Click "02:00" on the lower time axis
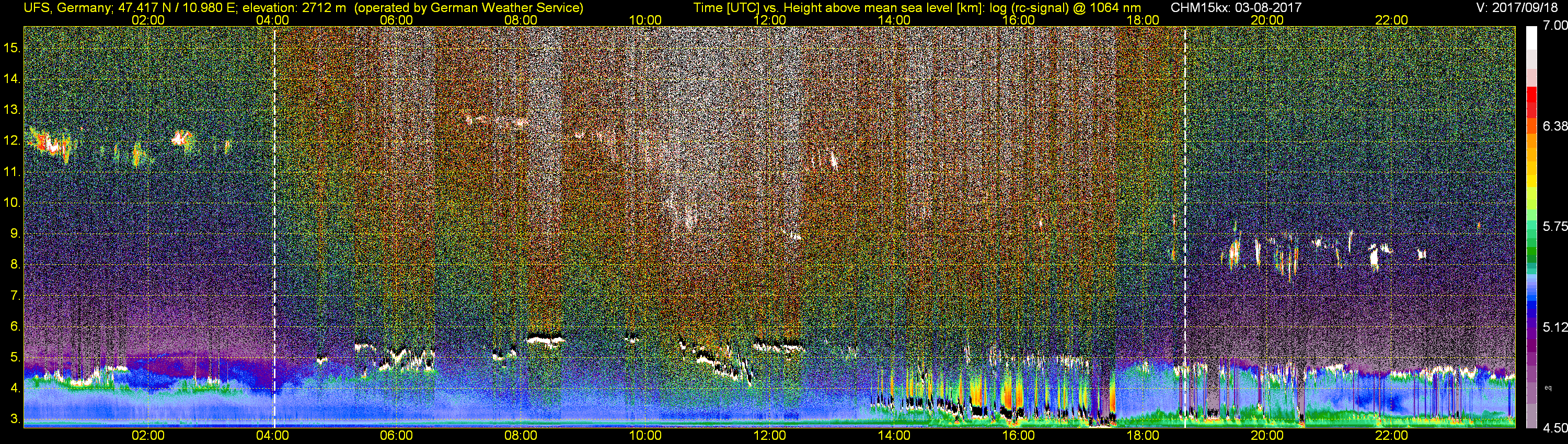 (148, 436)
